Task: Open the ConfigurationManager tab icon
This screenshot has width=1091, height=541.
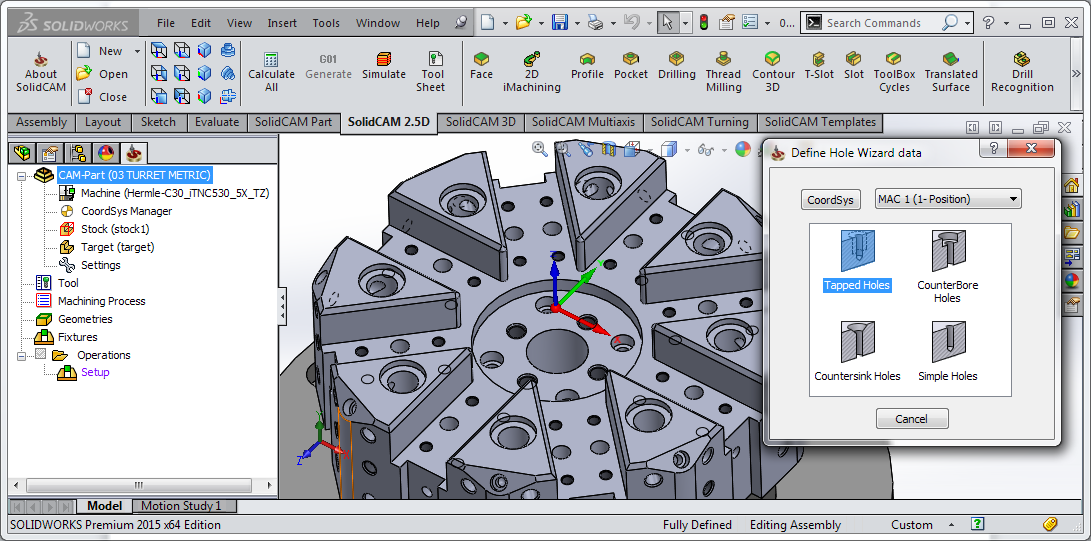Action: point(78,152)
